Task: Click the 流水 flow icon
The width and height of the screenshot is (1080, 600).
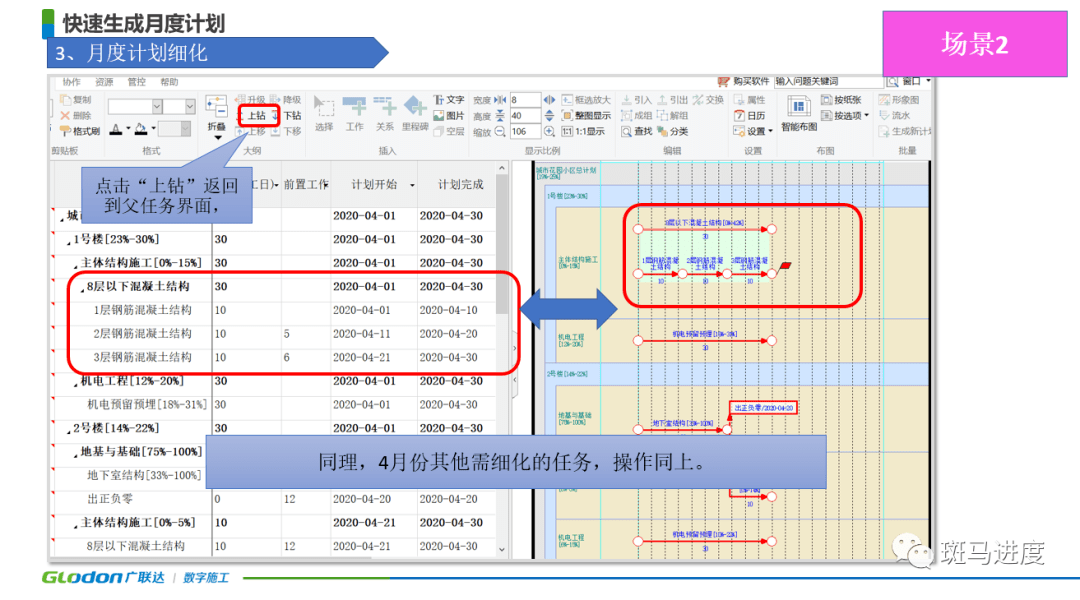Action: click(x=884, y=115)
